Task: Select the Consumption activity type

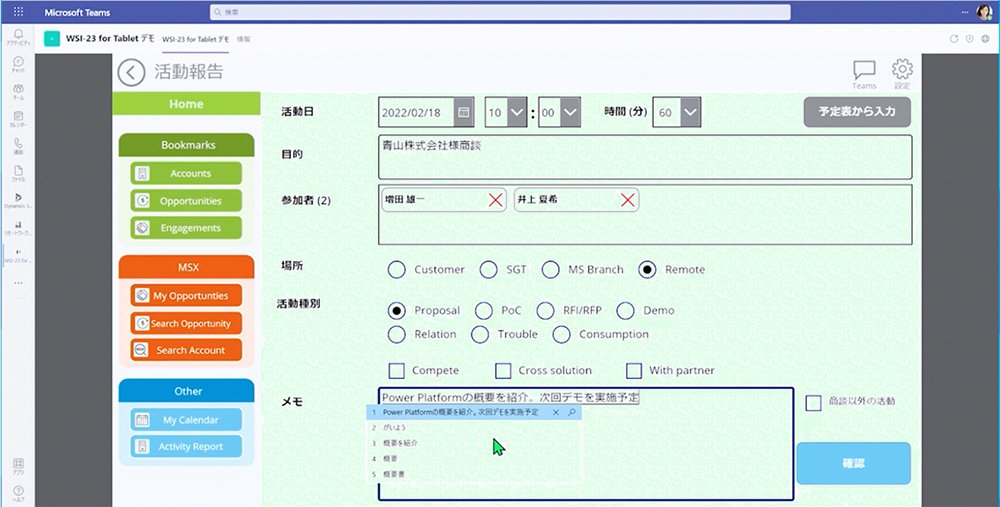Action: [x=561, y=334]
